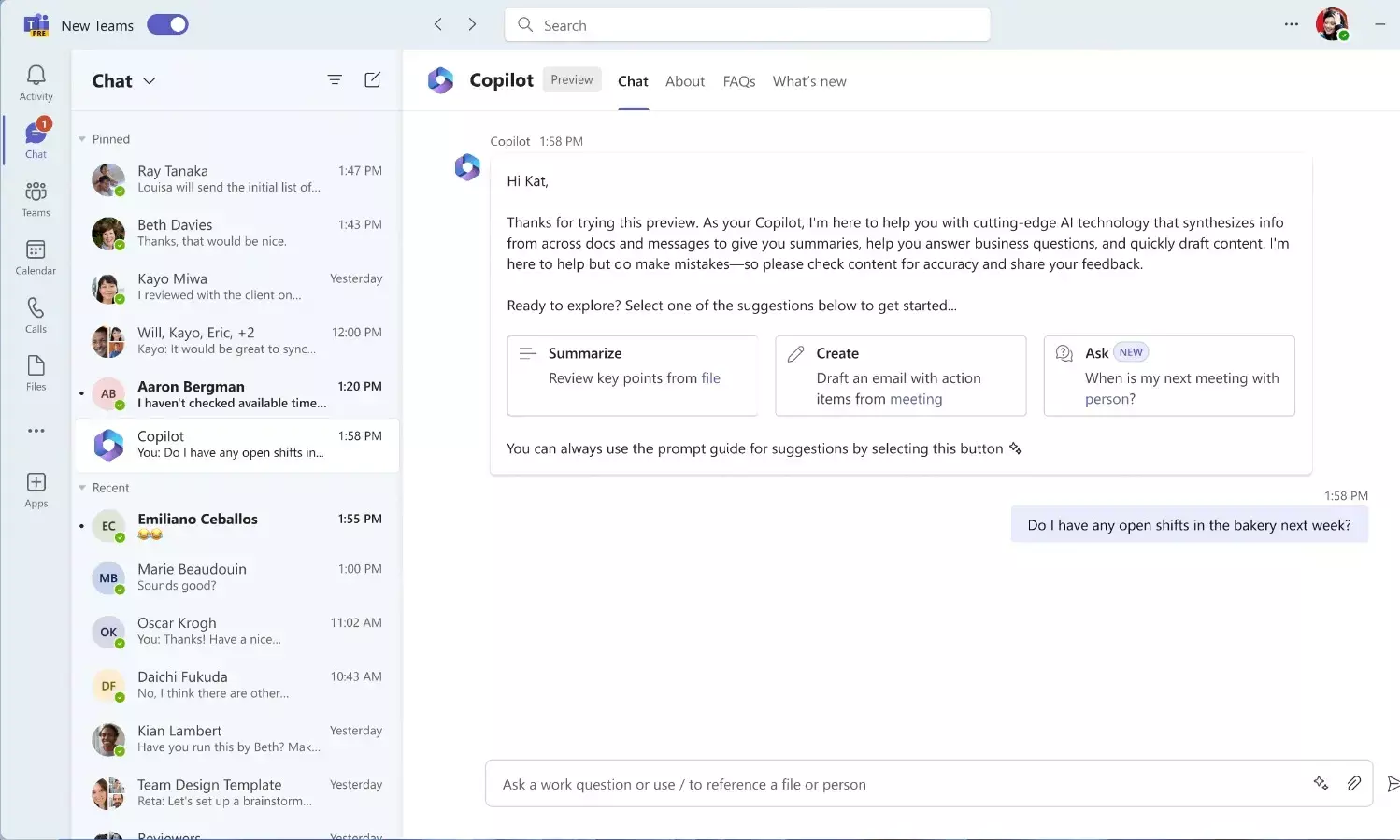This screenshot has height=840, width=1400.
Task: Go back with the left arrow
Action: coord(437,24)
